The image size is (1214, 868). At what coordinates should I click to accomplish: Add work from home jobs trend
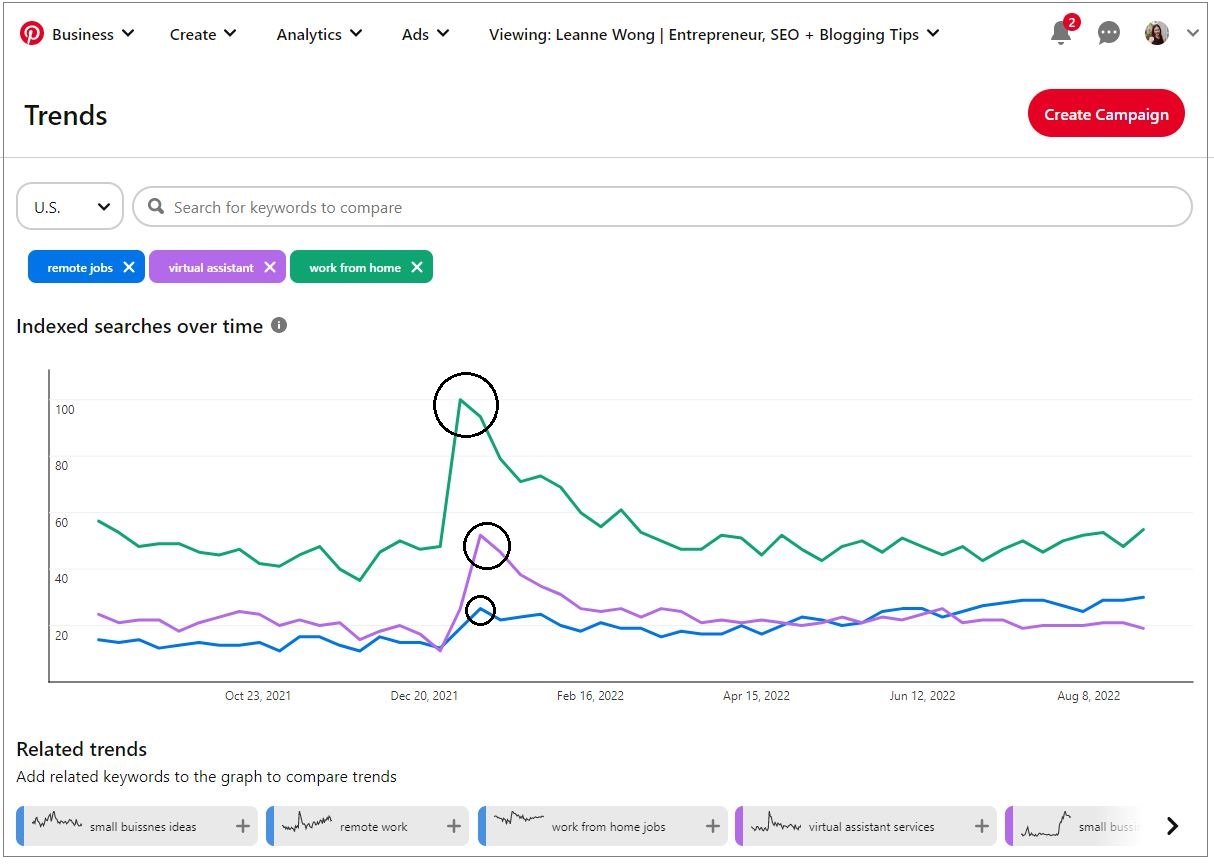pos(713,826)
